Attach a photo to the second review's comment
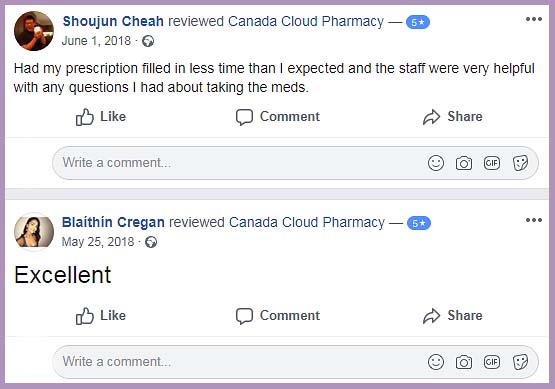555x389 pixels. [464, 362]
